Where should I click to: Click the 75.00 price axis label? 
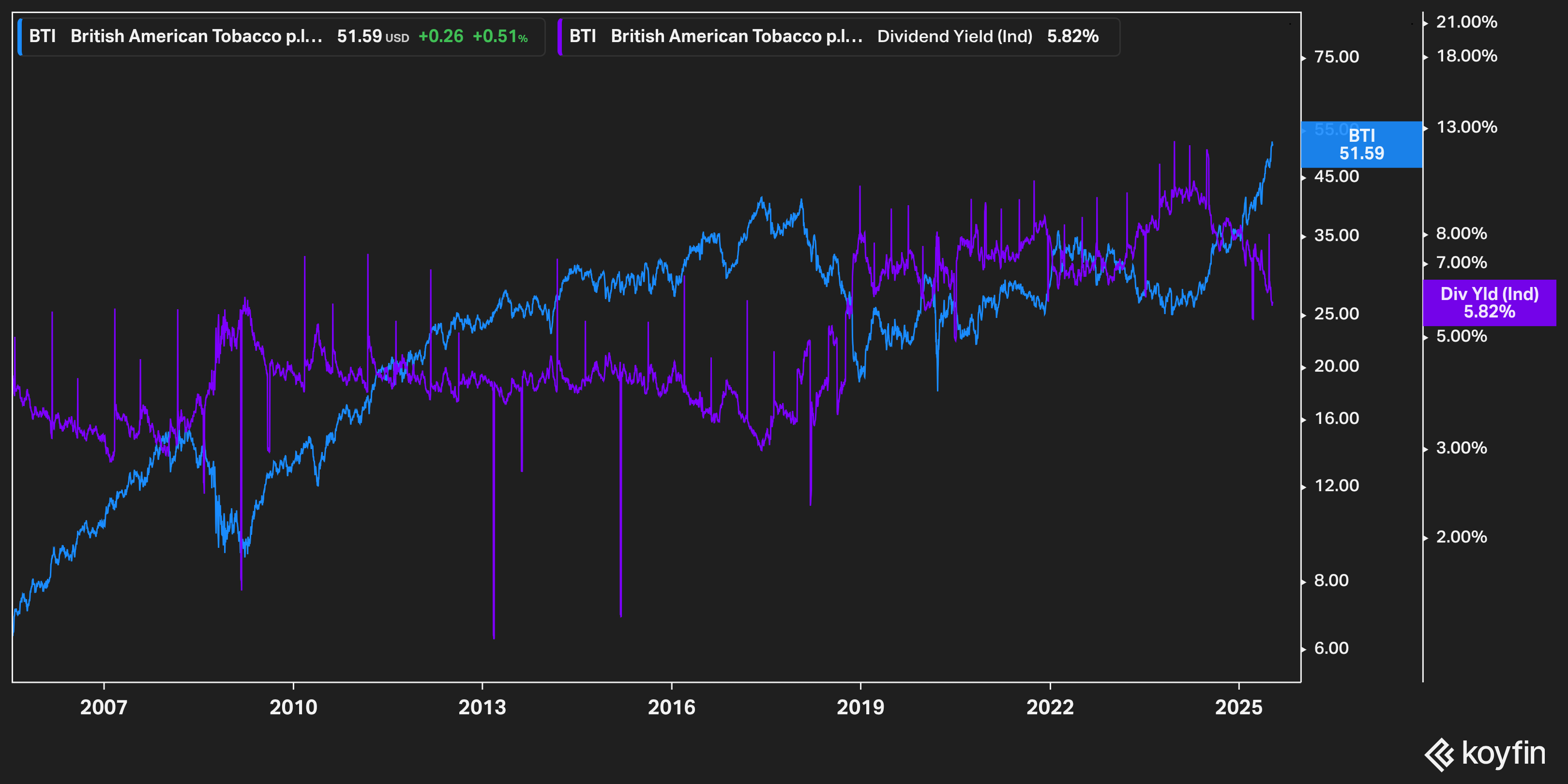tap(1336, 57)
